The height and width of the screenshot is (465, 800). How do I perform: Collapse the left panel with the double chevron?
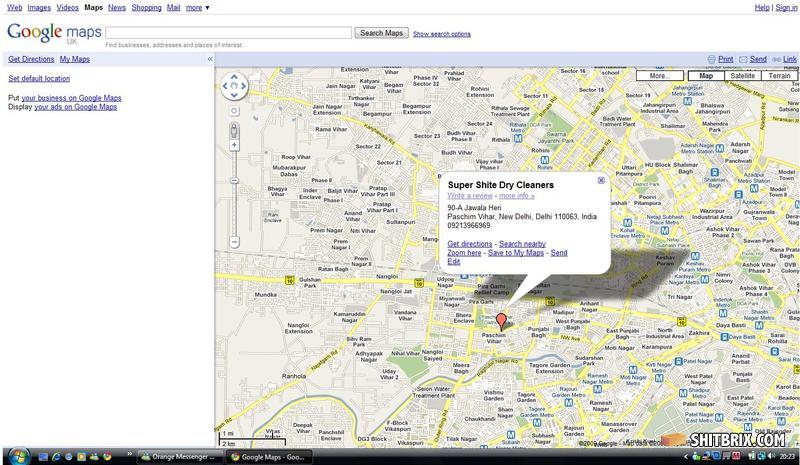coord(210,59)
